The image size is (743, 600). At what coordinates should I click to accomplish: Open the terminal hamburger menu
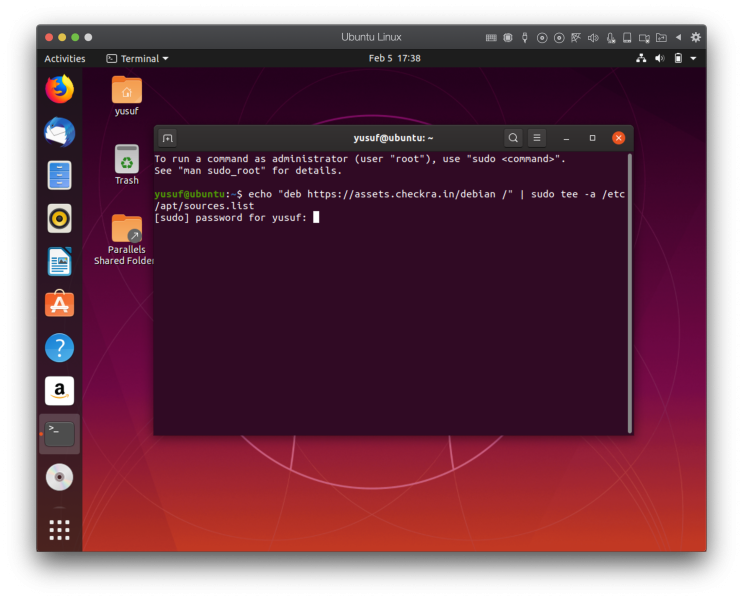[537, 138]
